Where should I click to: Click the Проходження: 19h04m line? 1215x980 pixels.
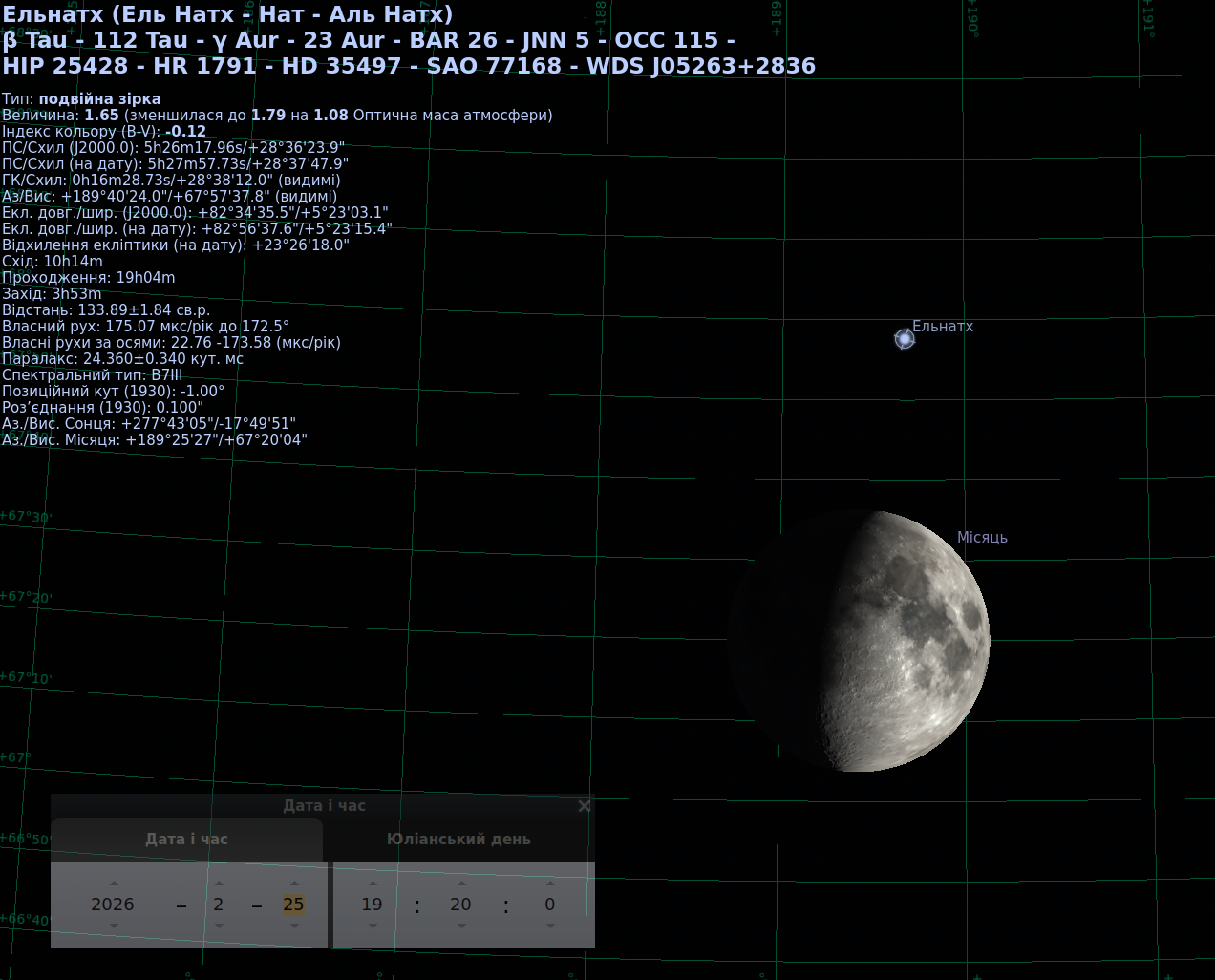point(89,278)
